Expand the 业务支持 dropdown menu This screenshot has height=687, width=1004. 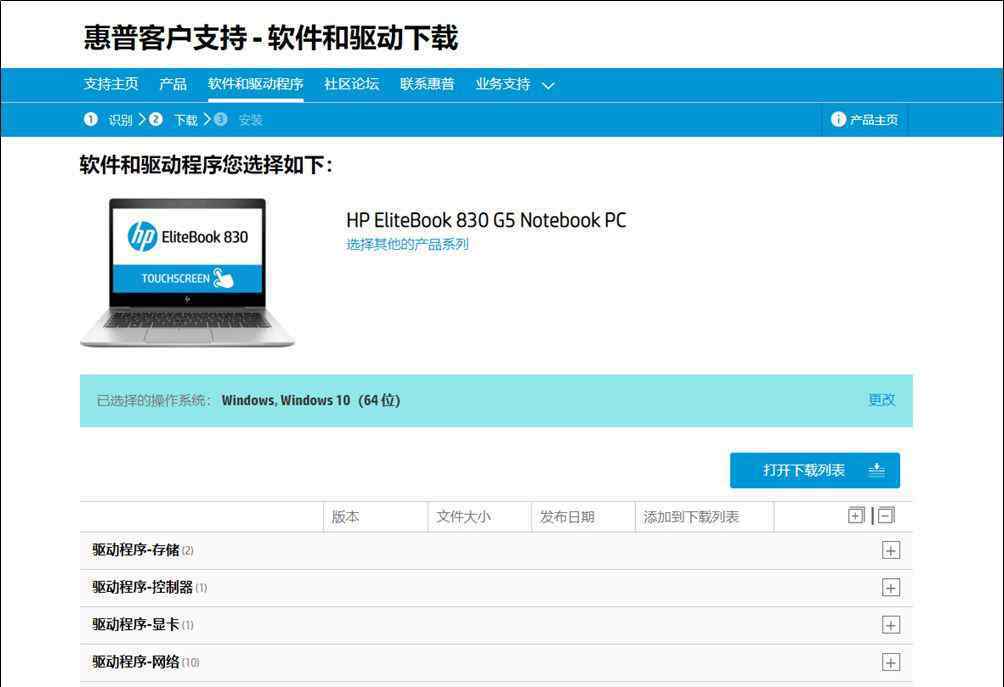(x=515, y=84)
